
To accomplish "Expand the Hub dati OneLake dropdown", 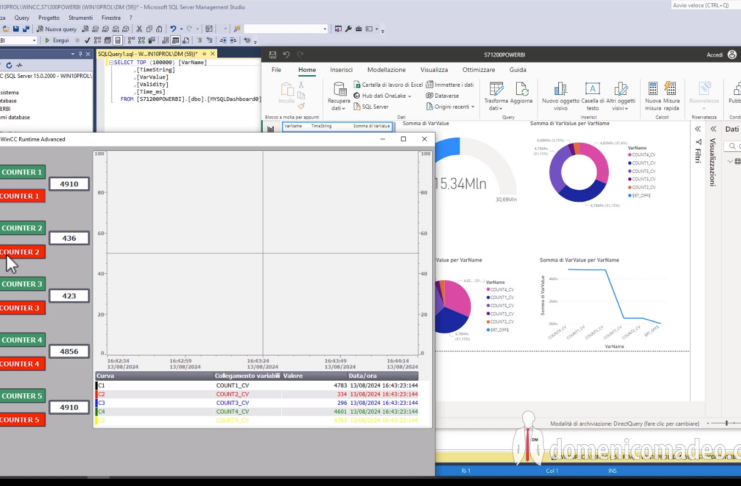I will (409, 96).
